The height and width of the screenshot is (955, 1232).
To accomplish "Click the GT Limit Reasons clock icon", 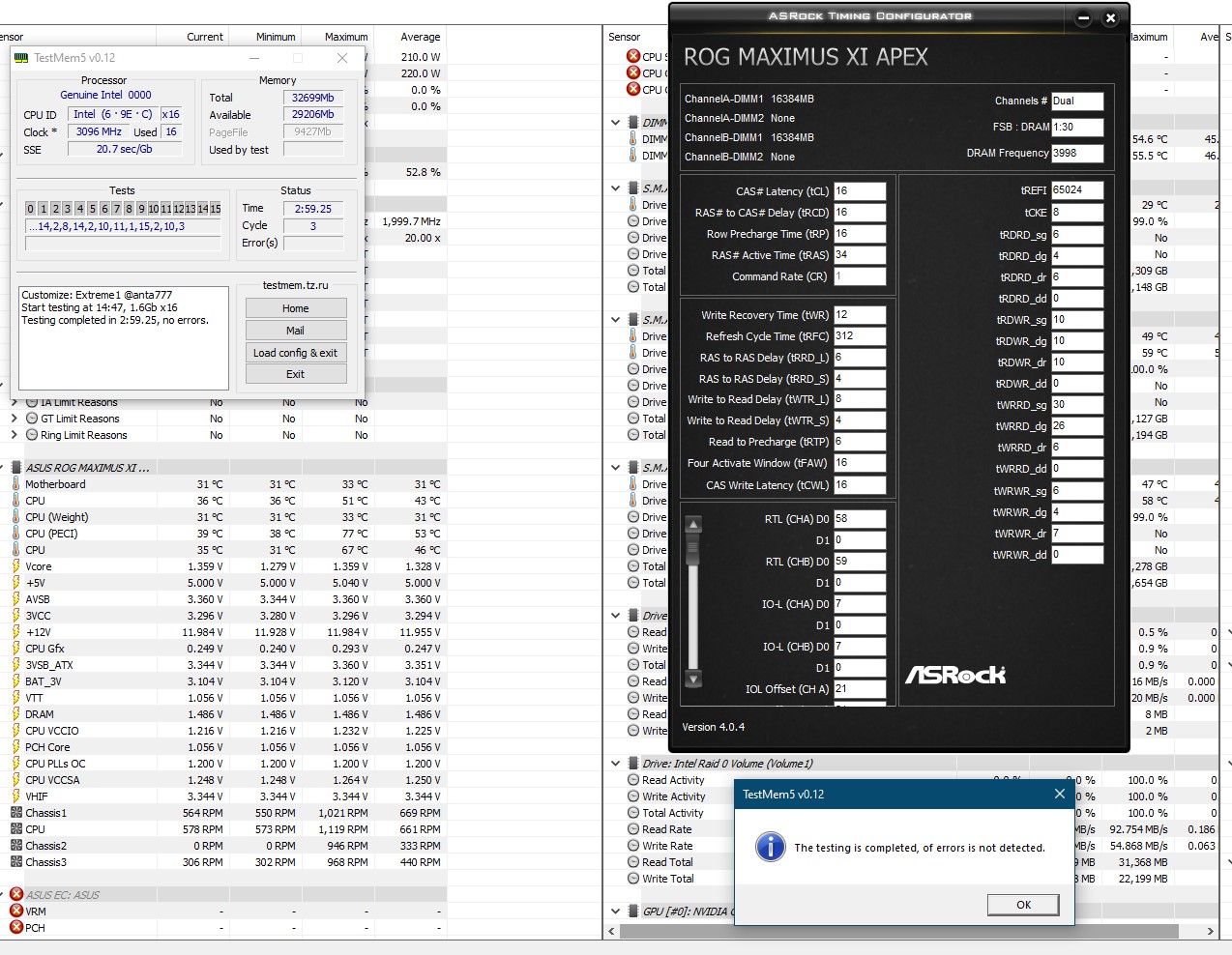I will pyautogui.click(x=32, y=419).
